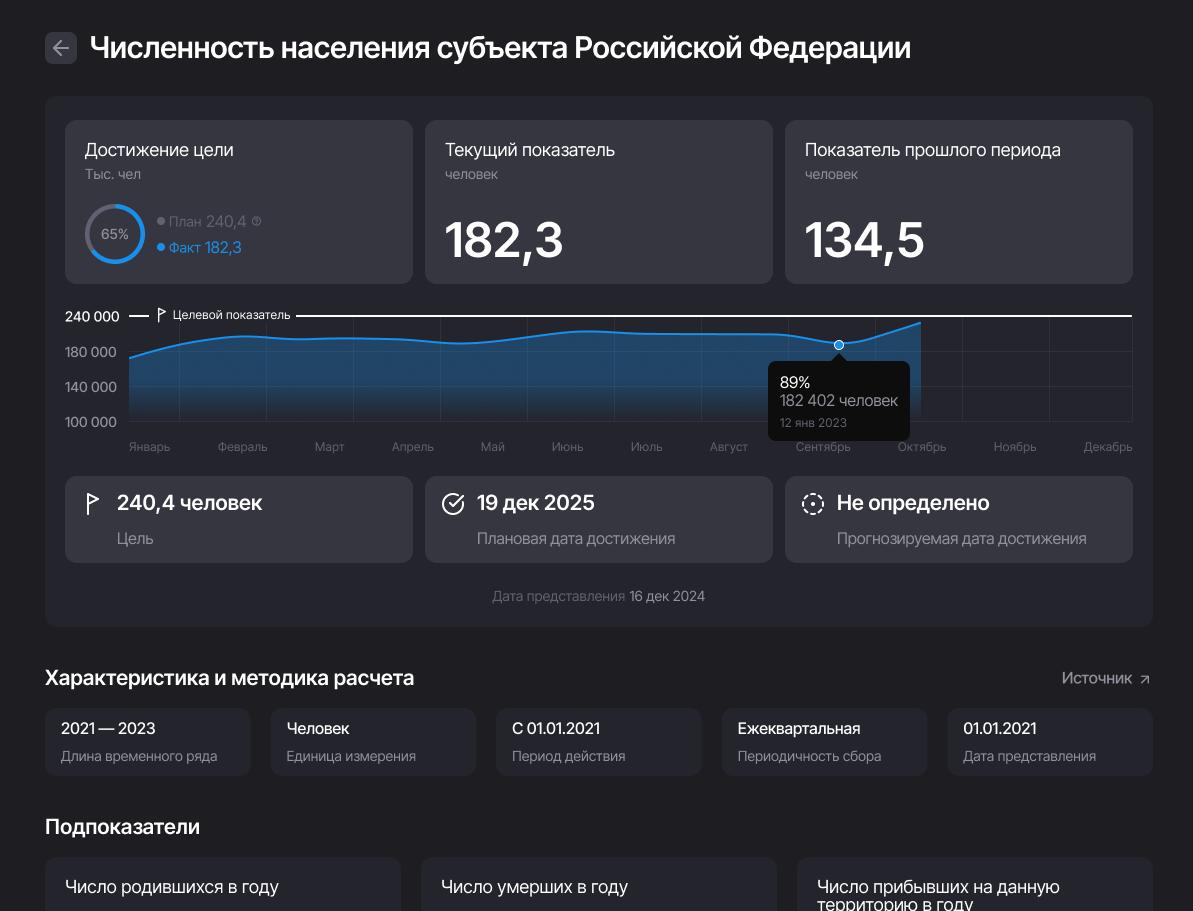Open the Источник link
The height and width of the screenshot is (911, 1193).
[x=1096, y=678]
